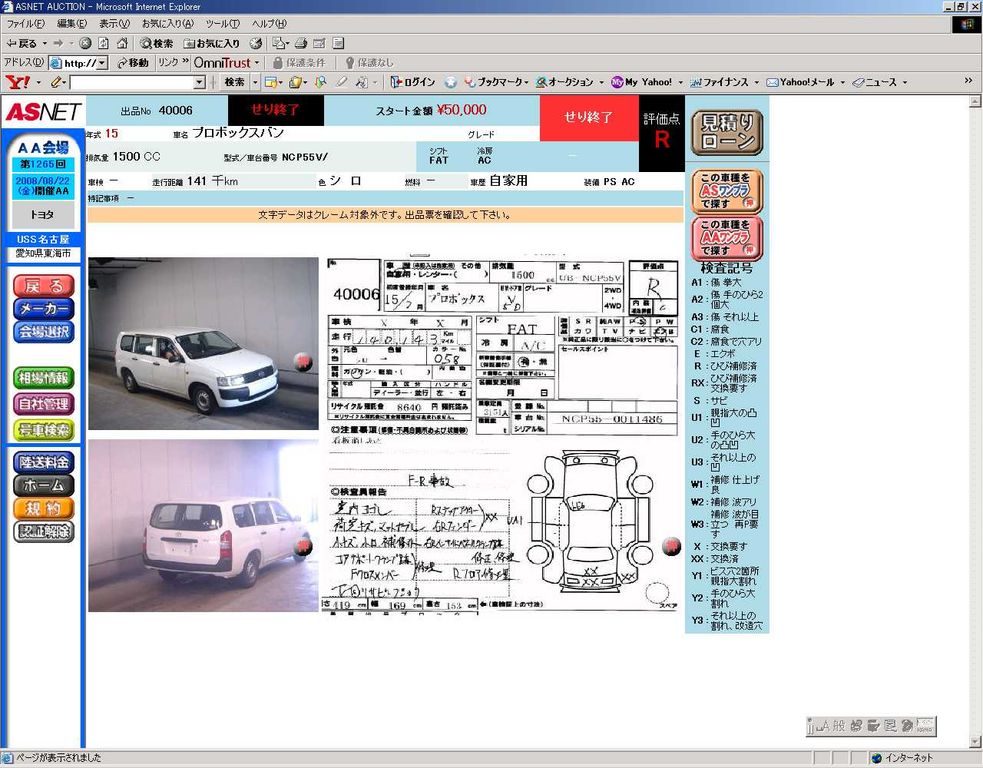Click the ASNET logo
The width and height of the screenshot is (983, 768).
(43, 112)
